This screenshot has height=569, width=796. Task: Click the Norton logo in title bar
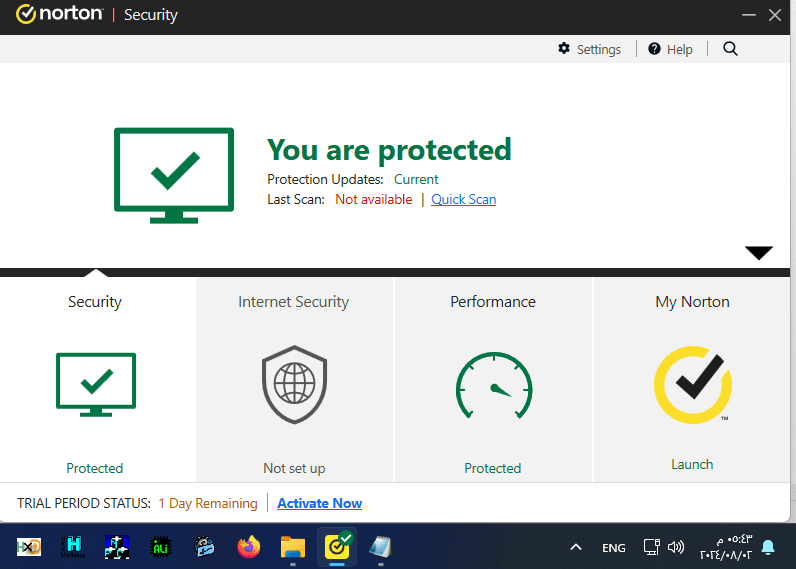click(x=59, y=14)
